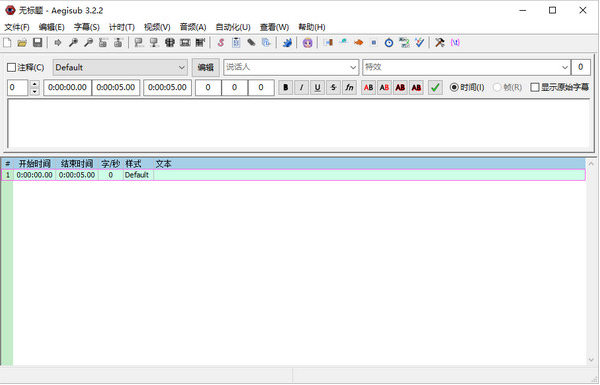Viewport: 600px width, 385px height.
Task: Open font chooser with fn button
Action: (x=349, y=88)
